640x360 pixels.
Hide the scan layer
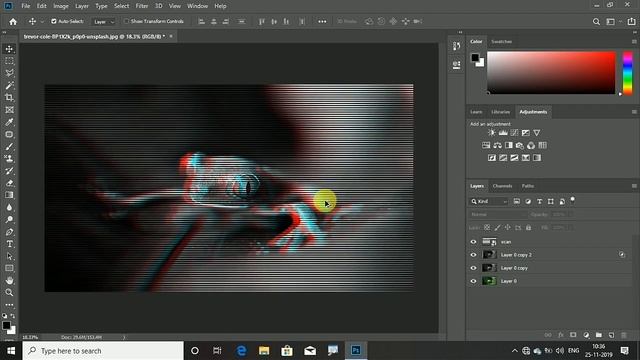click(473, 242)
